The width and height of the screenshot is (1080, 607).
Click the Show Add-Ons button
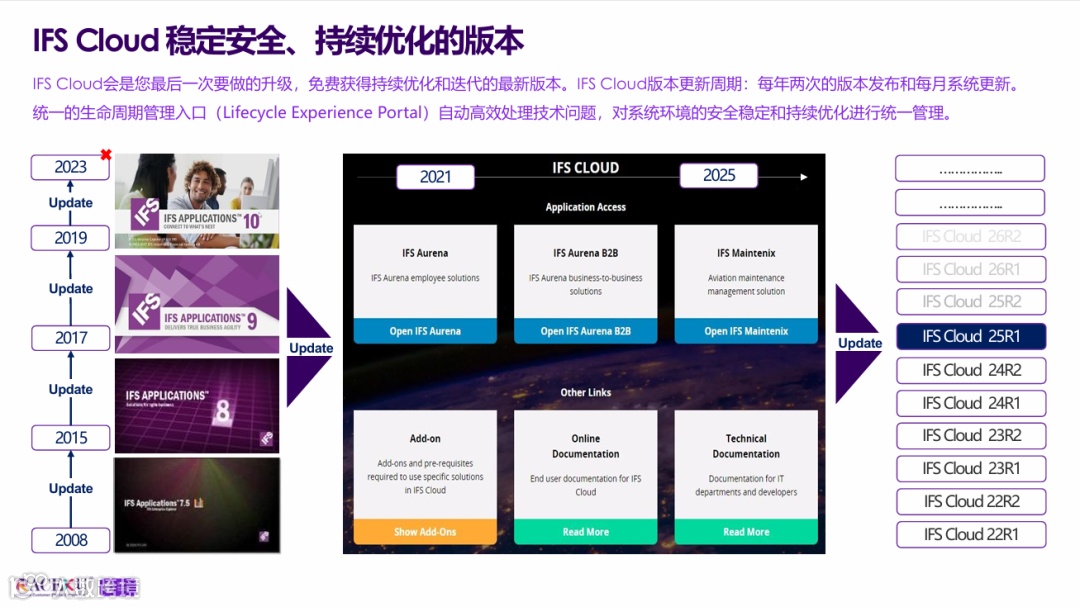[425, 531]
